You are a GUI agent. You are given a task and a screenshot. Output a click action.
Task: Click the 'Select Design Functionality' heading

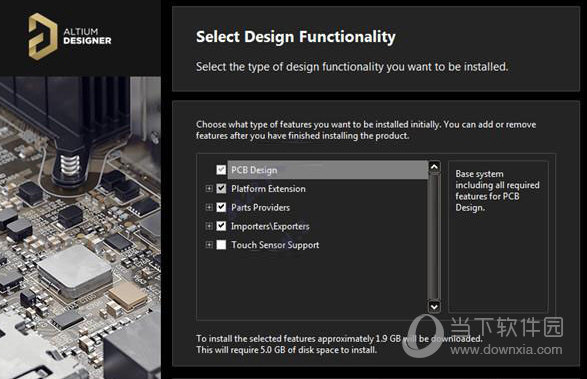(x=295, y=37)
